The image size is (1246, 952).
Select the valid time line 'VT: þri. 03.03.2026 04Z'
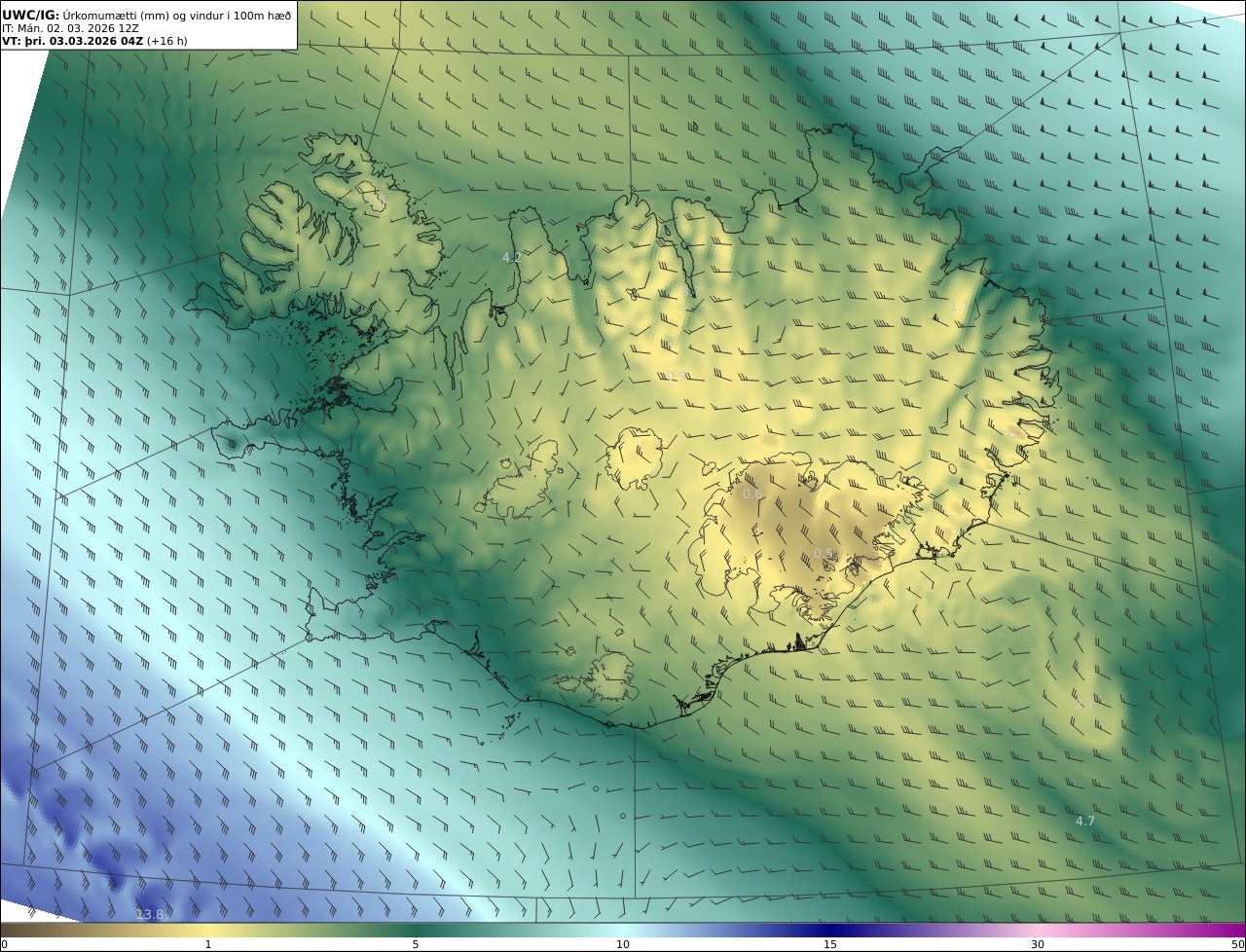(x=74, y=41)
